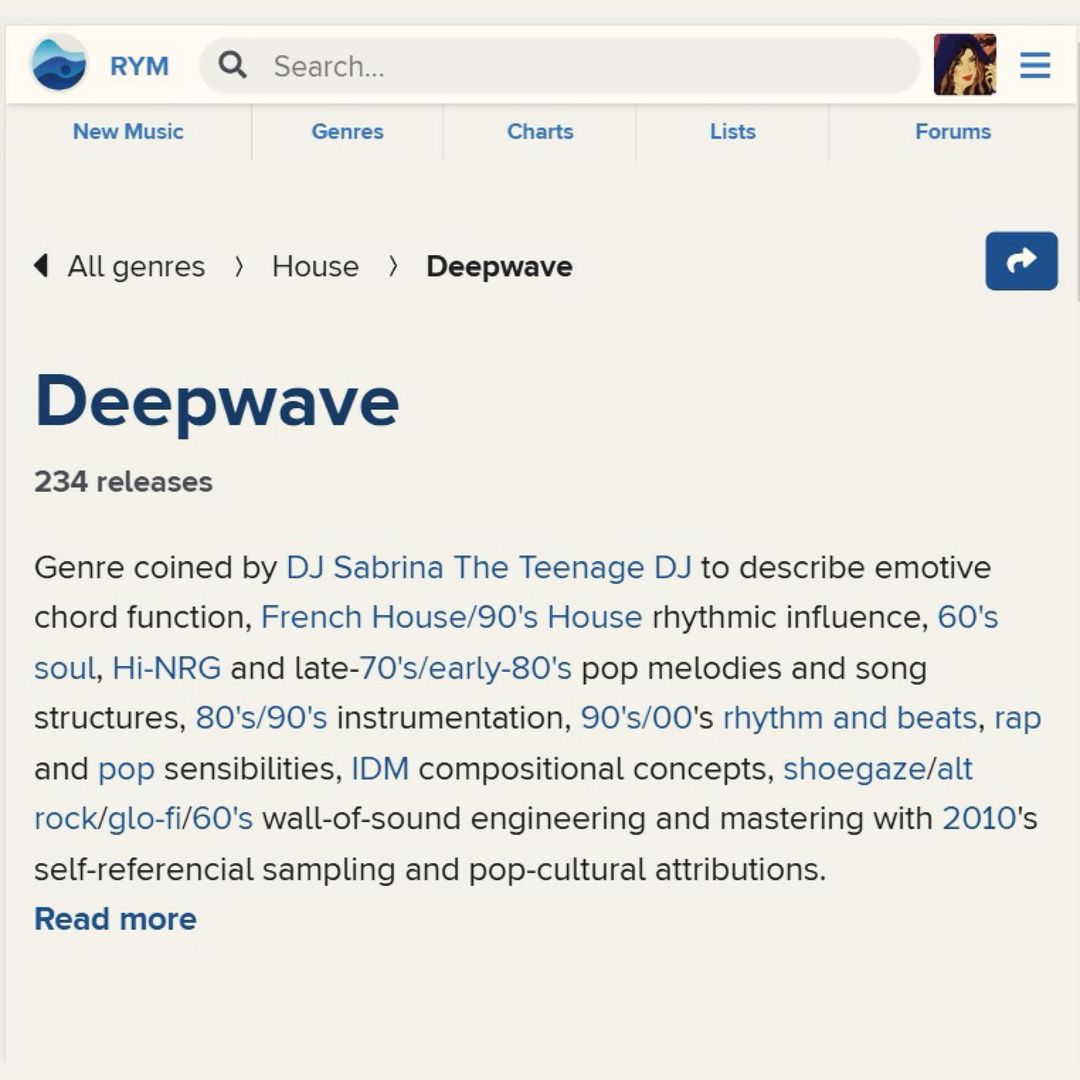
Task: Click the back arrow beside All genres
Action: (x=41, y=266)
